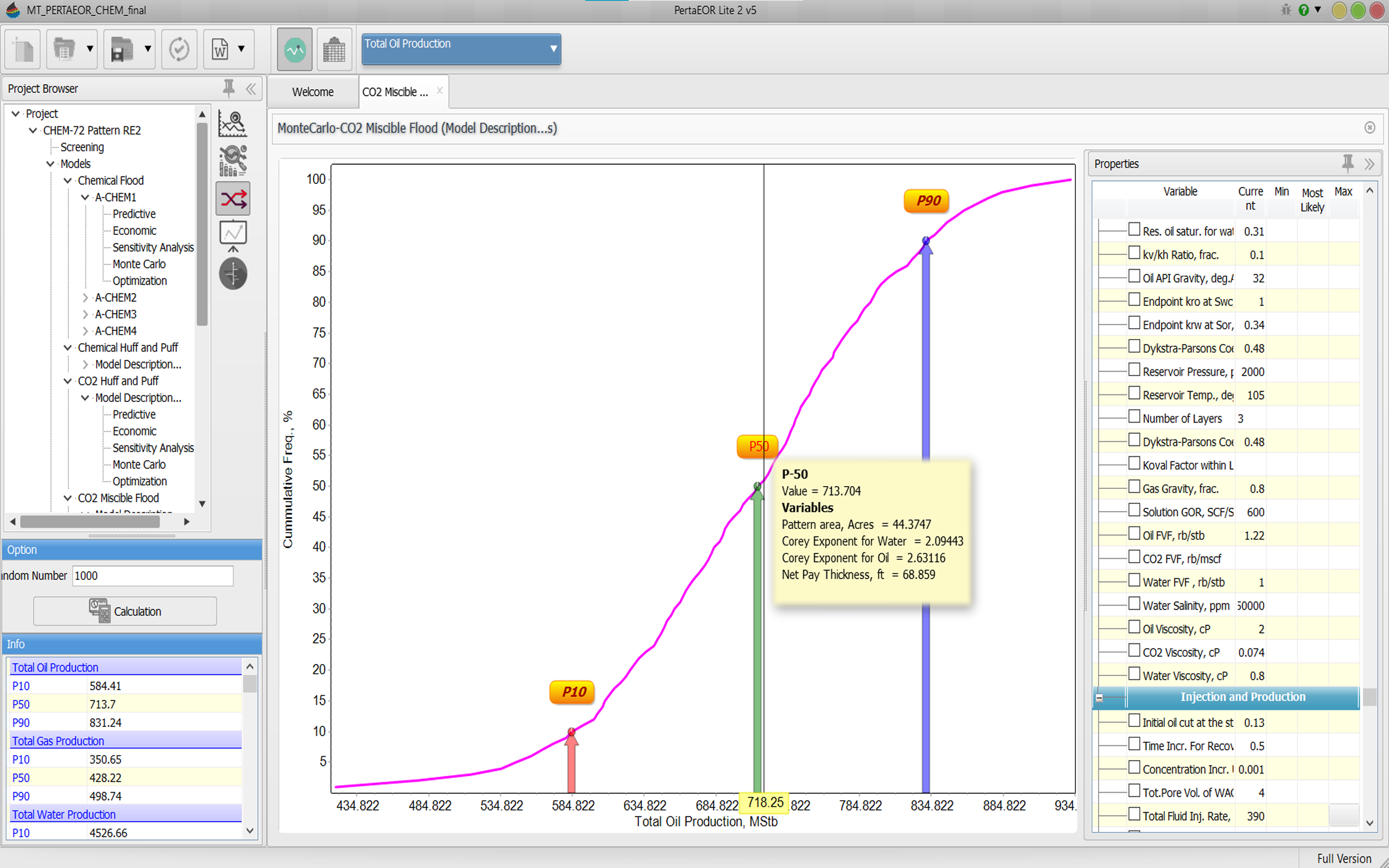Check the kv/kh Ratio checkbox

(x=1133, y=253)
